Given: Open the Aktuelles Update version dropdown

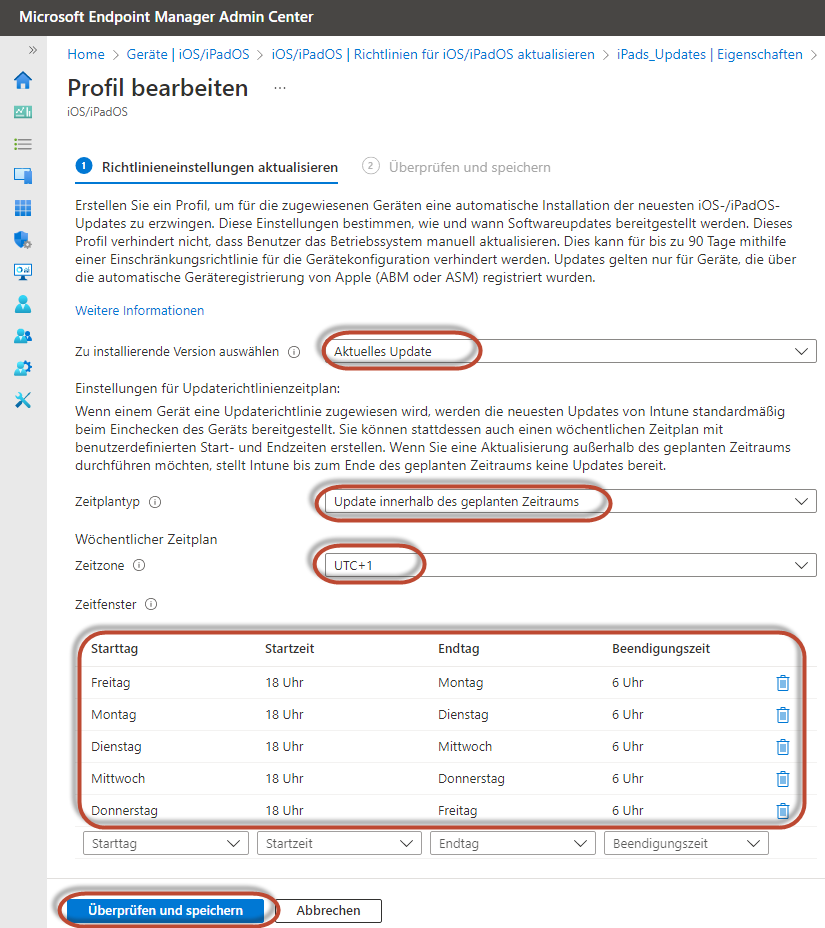Looking at the screenshot, I should click(x=568, y=351).
